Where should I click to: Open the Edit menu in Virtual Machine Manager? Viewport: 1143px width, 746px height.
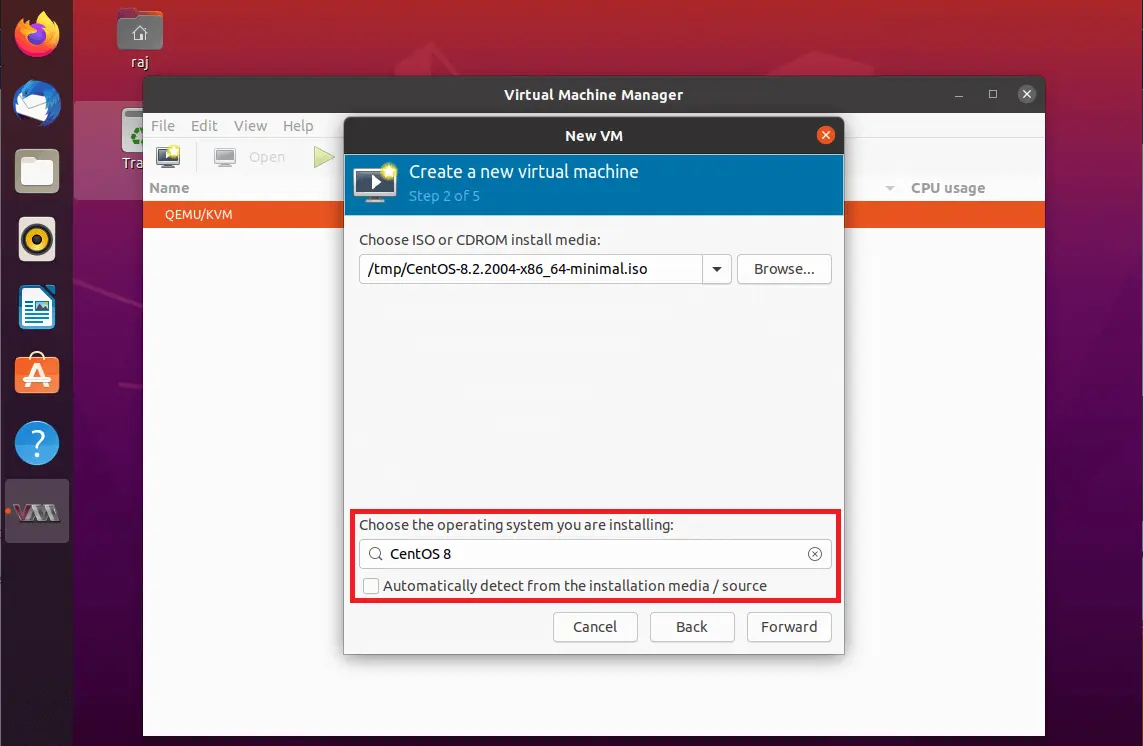pos(204,125)
